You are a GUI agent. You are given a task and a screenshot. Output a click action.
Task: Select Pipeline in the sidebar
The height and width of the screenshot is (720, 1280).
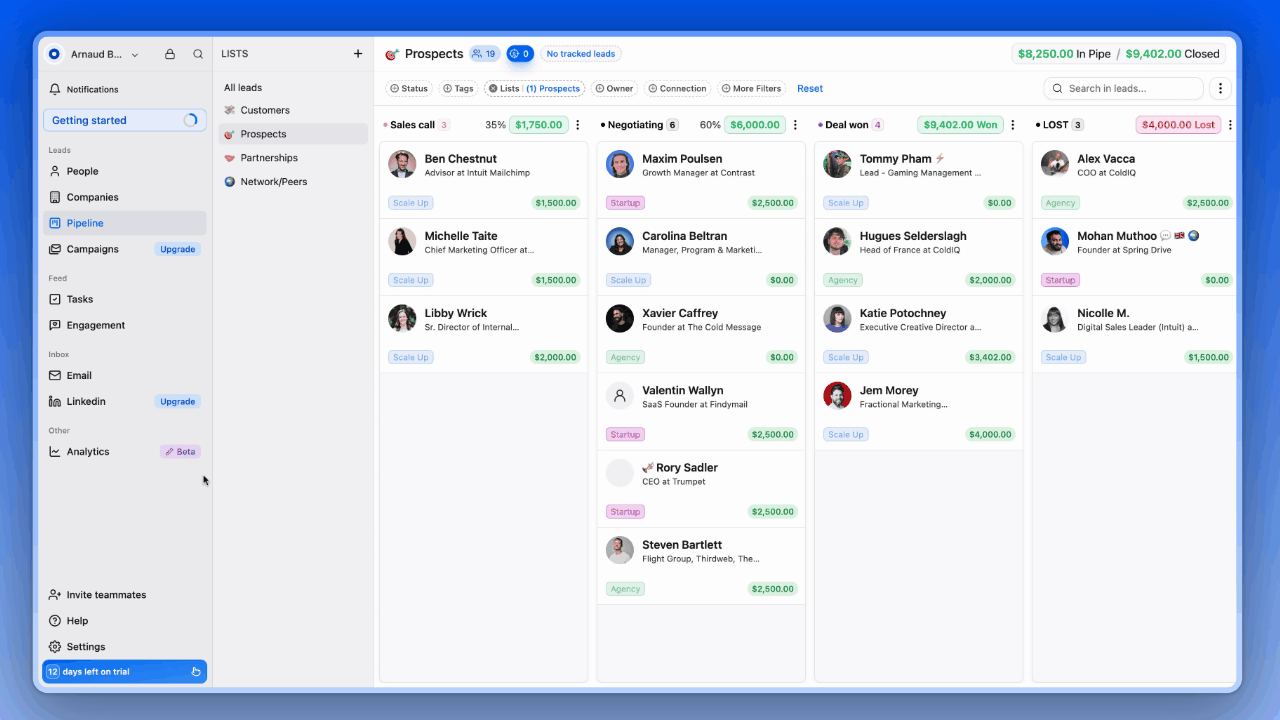point(124,223)
